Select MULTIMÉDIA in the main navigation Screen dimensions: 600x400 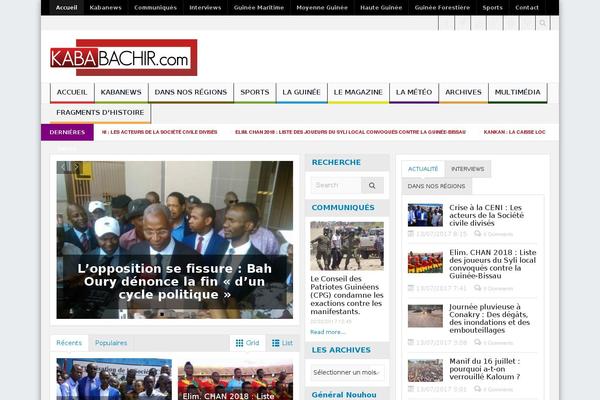pyautogui.click(x=517, y=92)
